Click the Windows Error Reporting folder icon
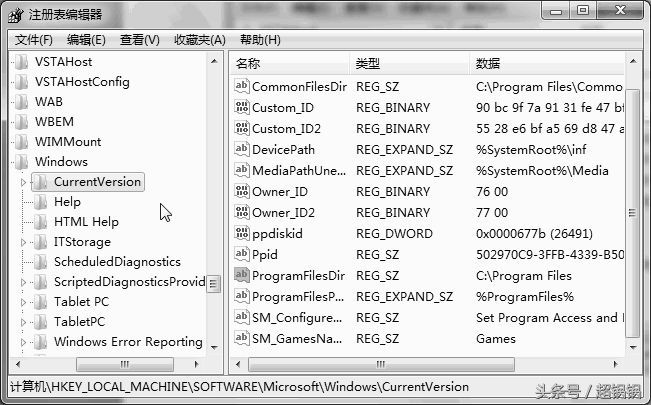The width and height of the screenshot is (651, 405). pos(41,341)
